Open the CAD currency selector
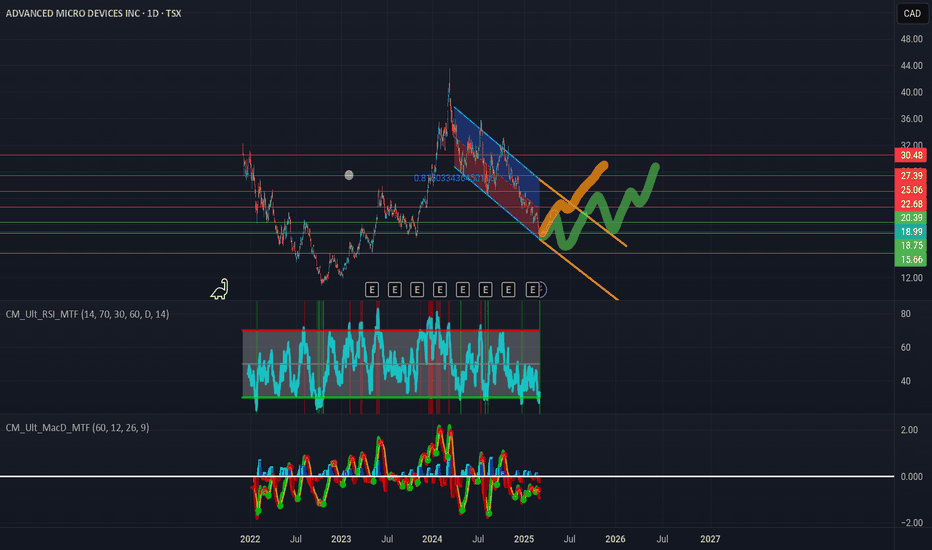The image size is (932, 550). click(912, 14)
